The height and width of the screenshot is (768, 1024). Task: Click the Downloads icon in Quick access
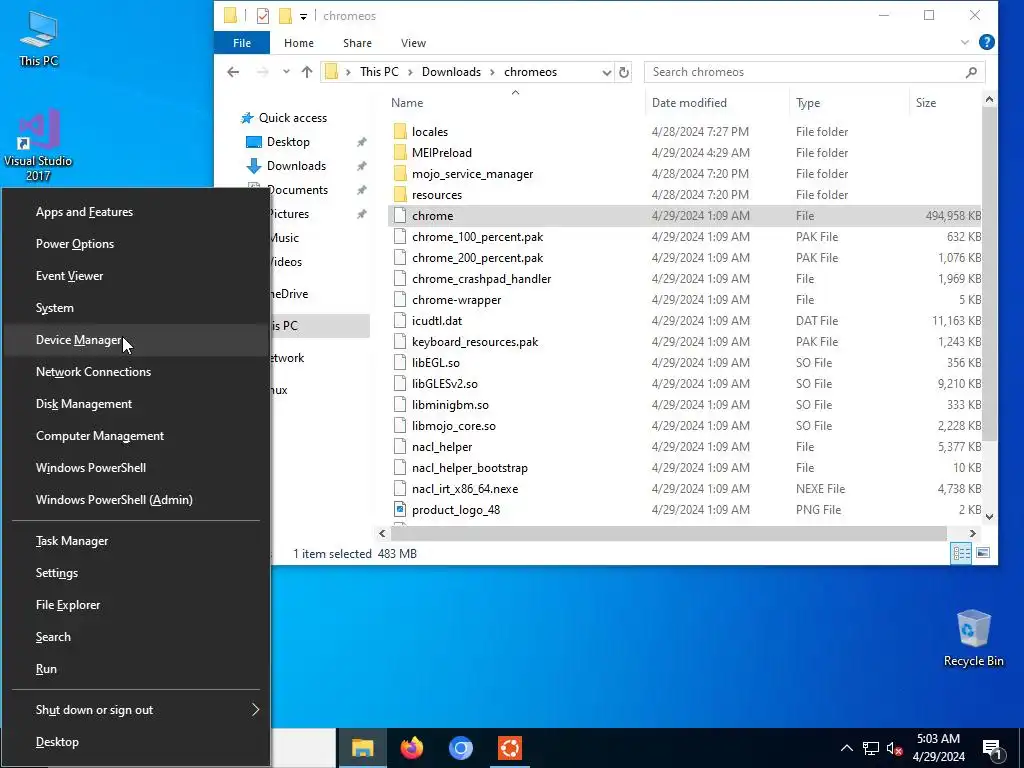[x=254, y=166]
